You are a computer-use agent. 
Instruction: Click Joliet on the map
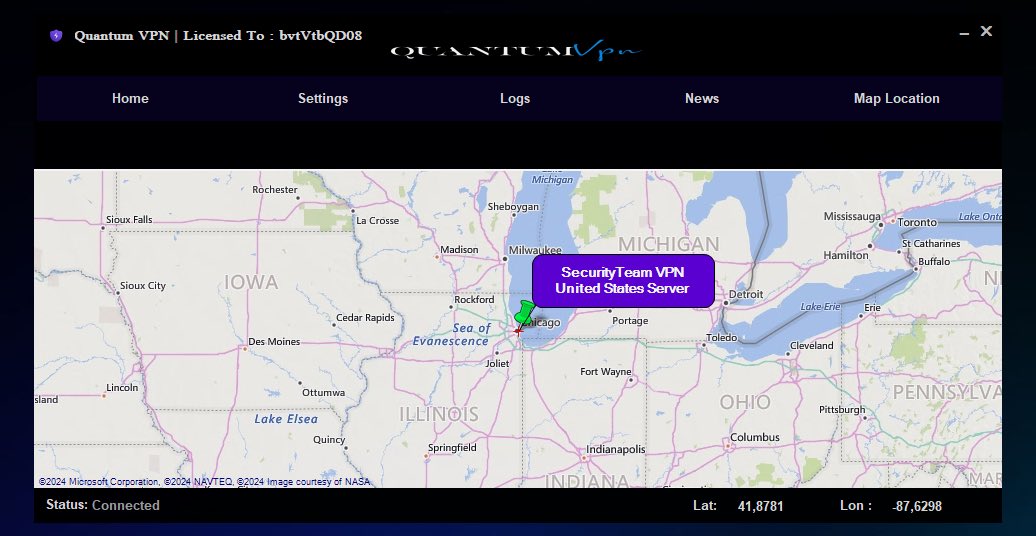tap(498, 364)
